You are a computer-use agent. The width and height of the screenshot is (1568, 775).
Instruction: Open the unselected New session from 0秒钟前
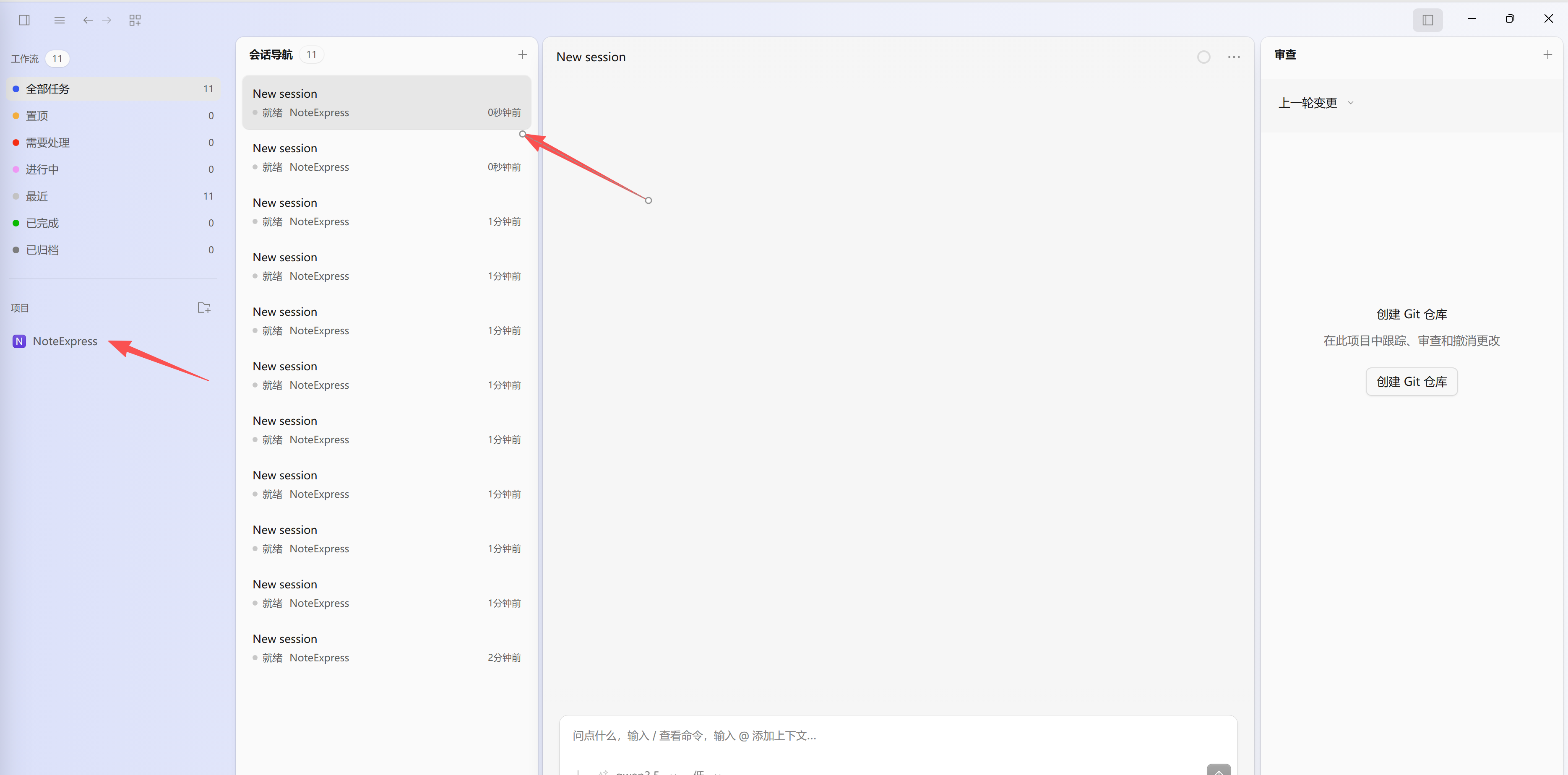pyautogui.click(x=386, y=157)
